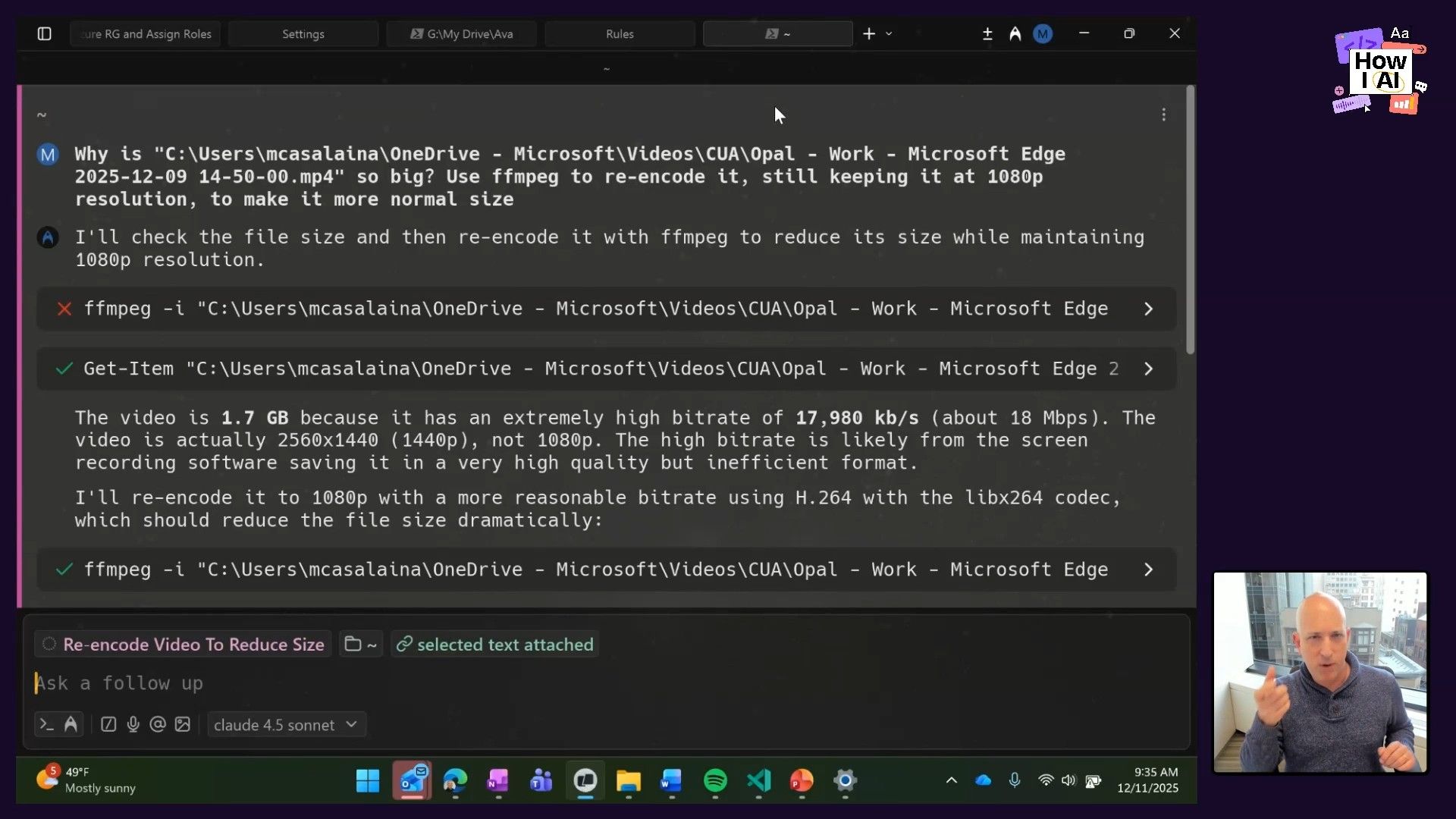
Task: Click the plus-minus icon in title bar
Action: point(987,34)
